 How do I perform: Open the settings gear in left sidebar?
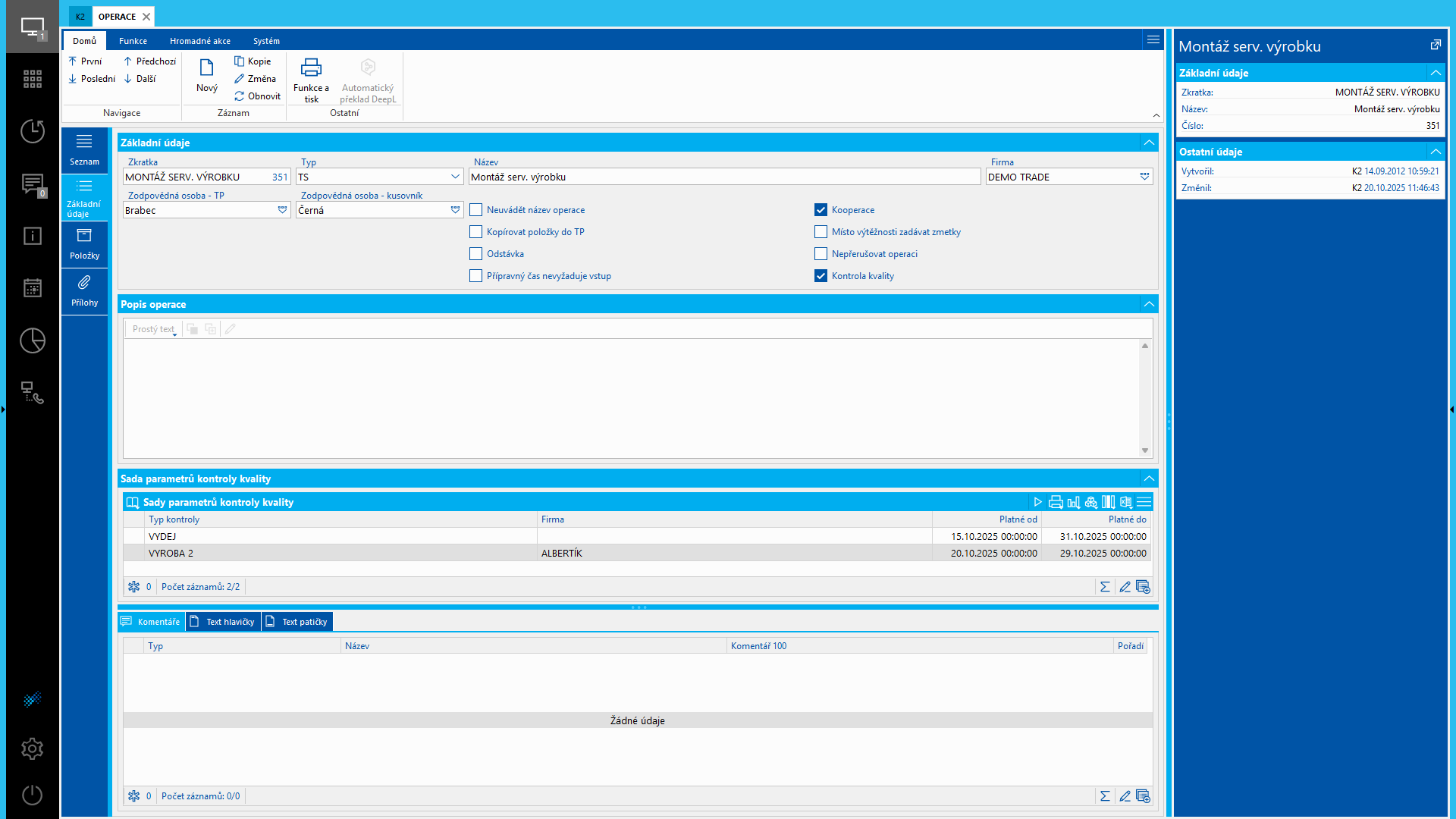pyautogui.click(x=32, y=749)
